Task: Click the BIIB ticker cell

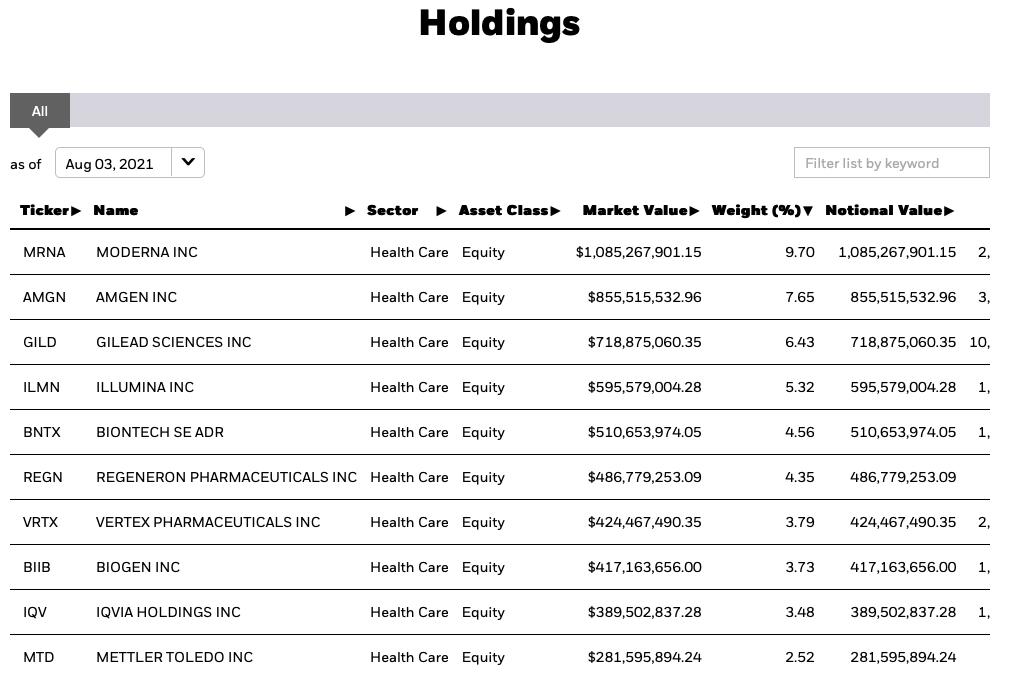Action: tap(37, 567)
